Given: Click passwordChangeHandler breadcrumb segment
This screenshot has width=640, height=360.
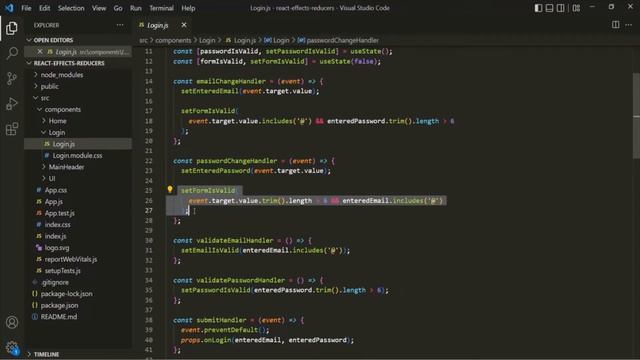Looking at the screenshot, I should (x=338, y=40).
